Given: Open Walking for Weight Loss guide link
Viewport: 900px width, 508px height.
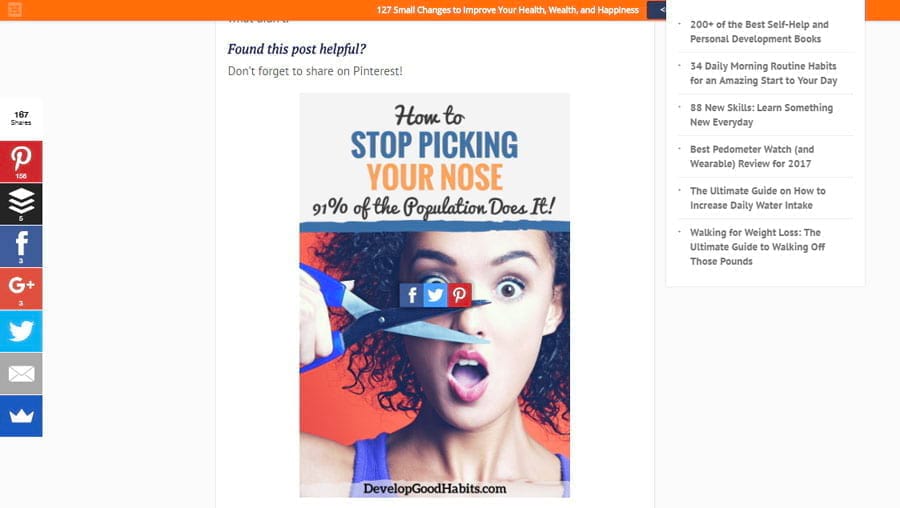Looking at the screenshot, I should coord(757,247).
